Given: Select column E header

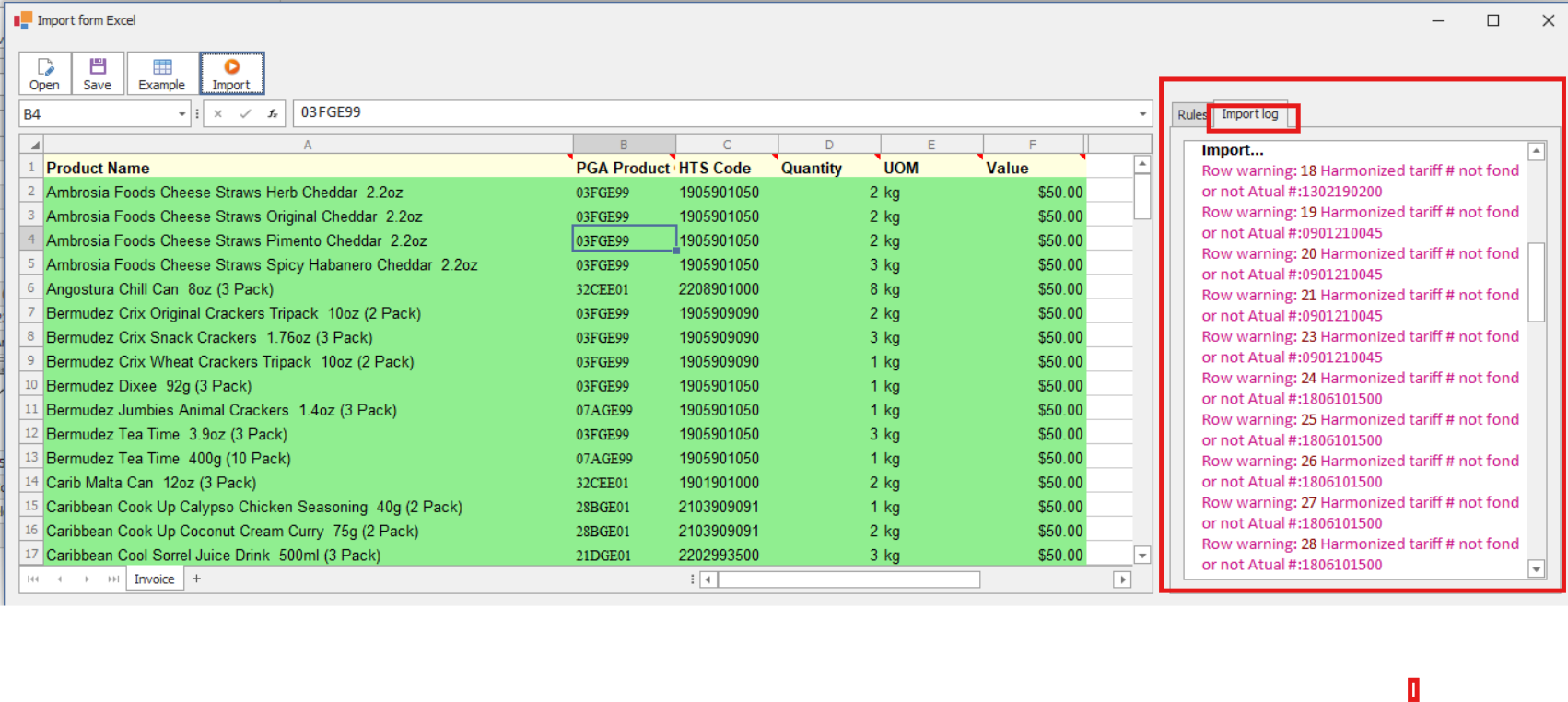Looking at the screenshot, I should [931, 145].
